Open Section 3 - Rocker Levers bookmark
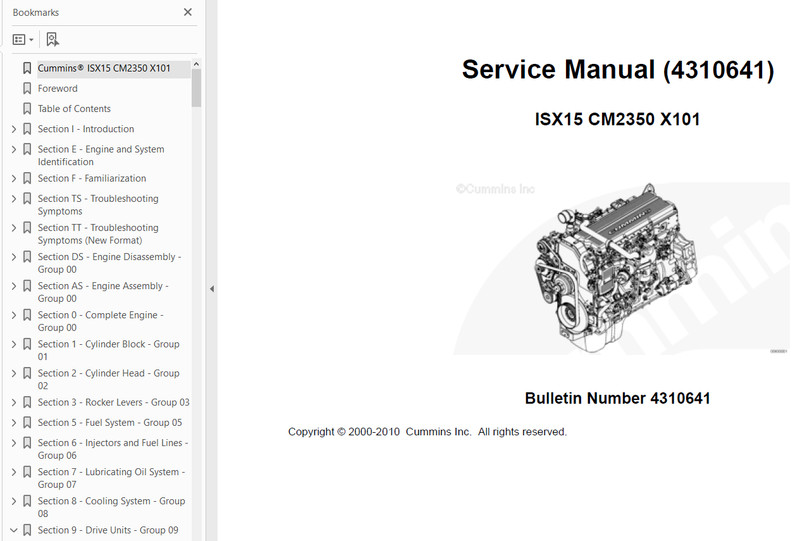The height and width of the screenshot is (541, 800). [113, 403]
